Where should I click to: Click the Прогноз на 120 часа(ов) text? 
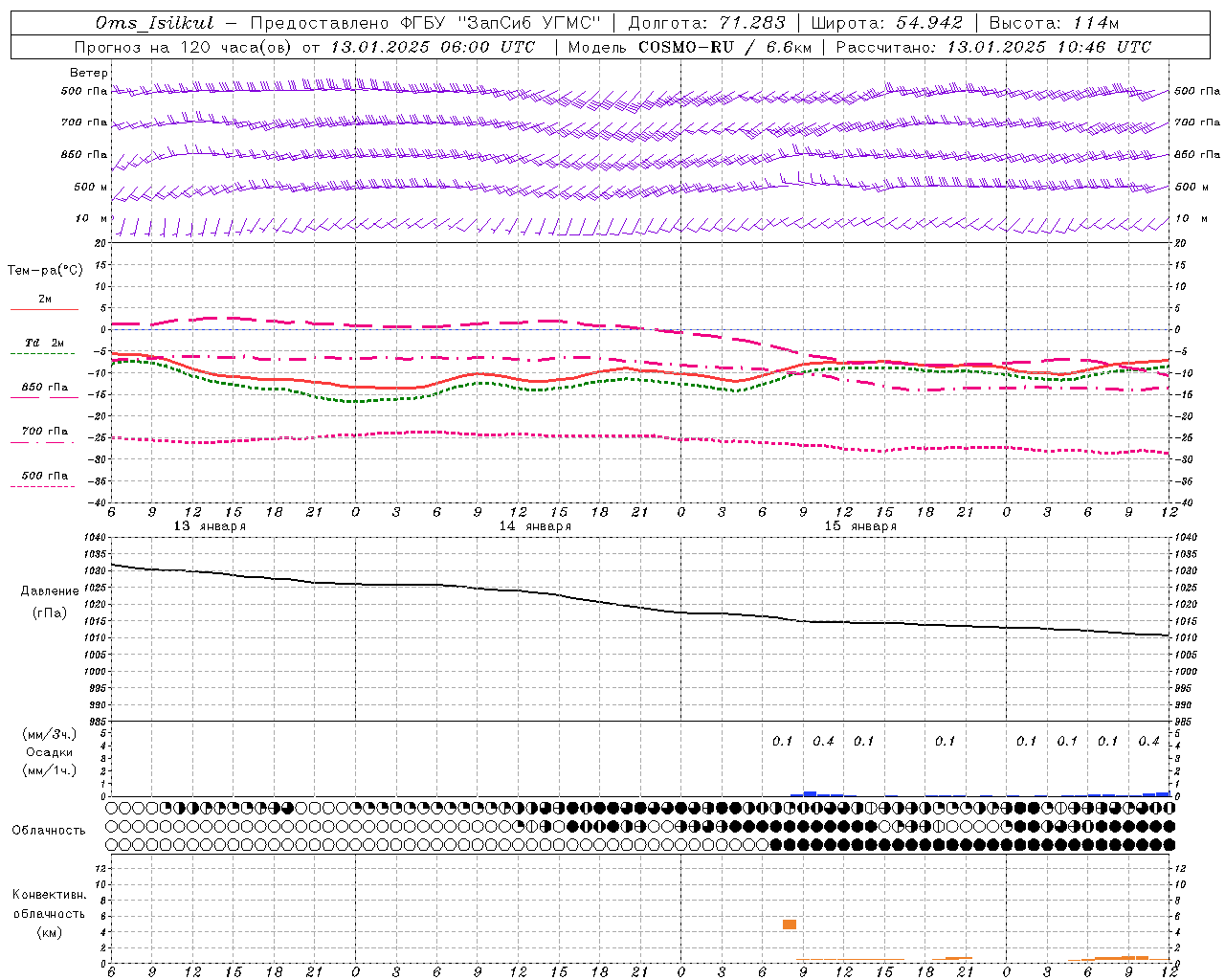pyautogui.click(x=184, y=47)
